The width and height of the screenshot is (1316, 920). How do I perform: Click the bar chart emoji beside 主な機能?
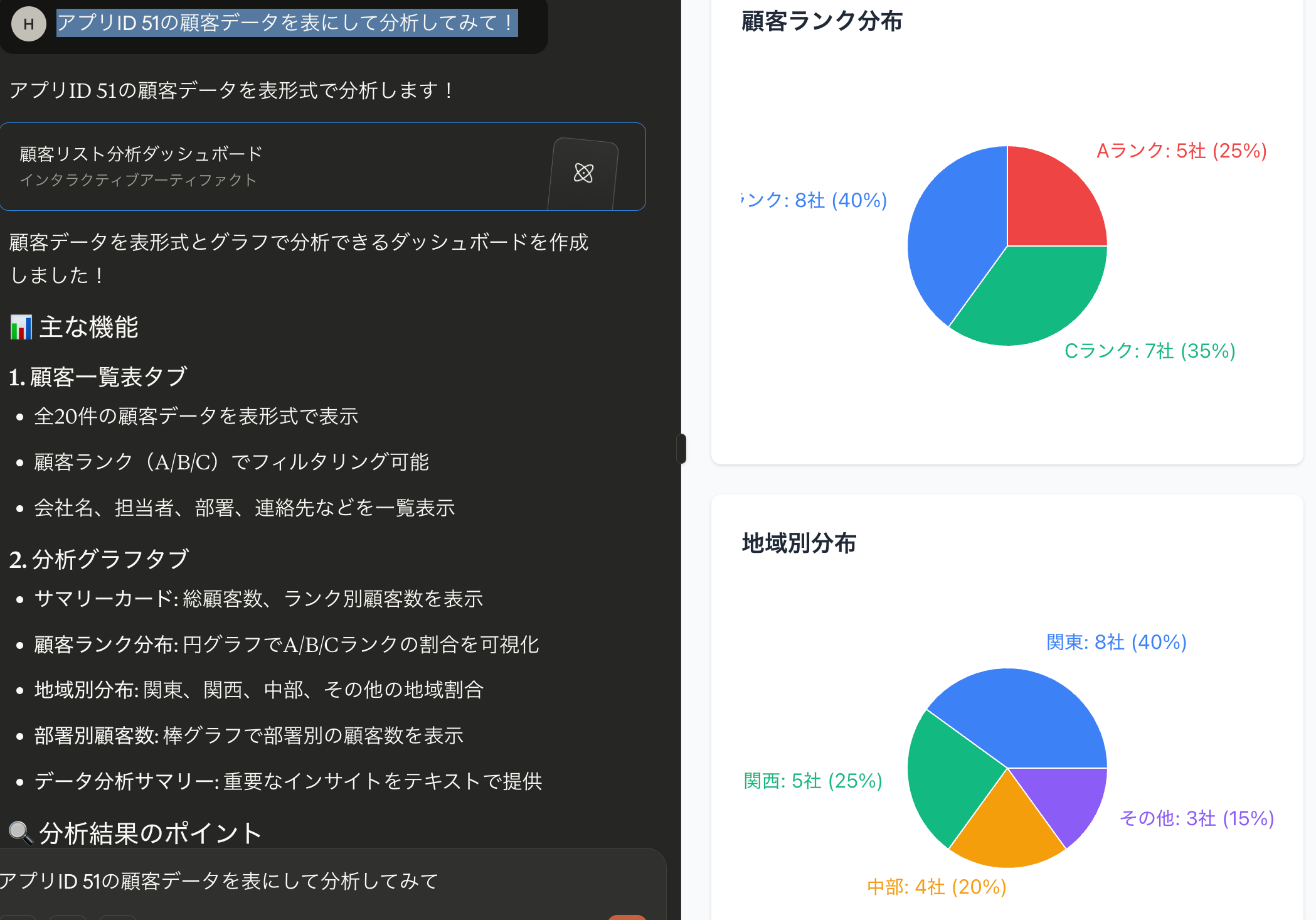(21, 327)
